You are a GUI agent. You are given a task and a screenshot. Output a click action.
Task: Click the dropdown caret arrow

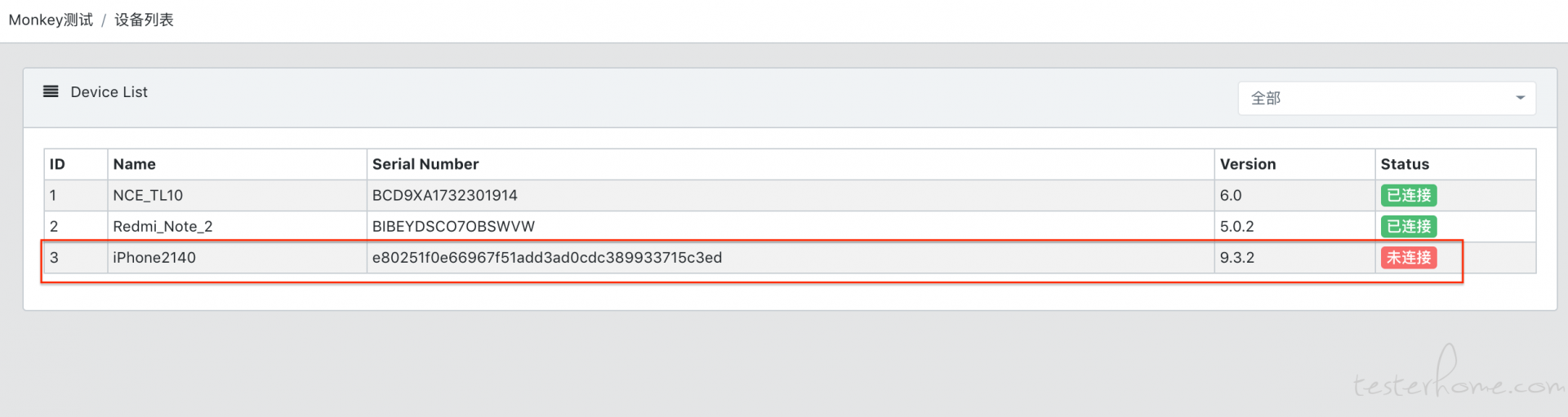tap(1520, 98)
